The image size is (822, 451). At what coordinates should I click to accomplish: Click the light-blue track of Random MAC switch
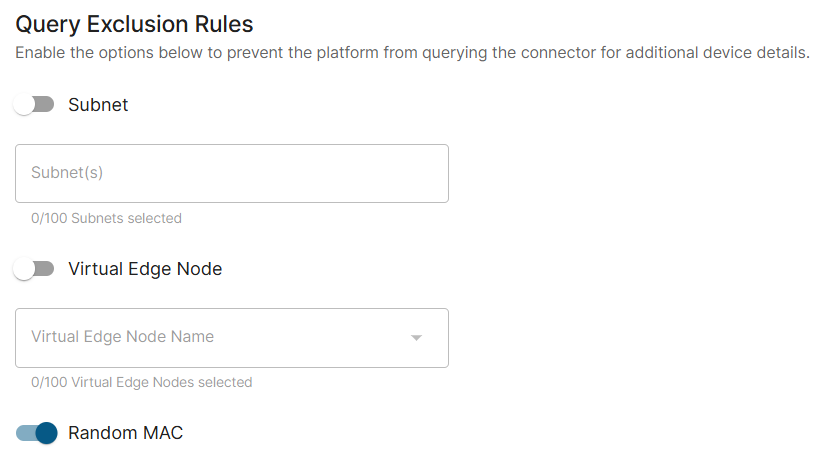(26, 433)
